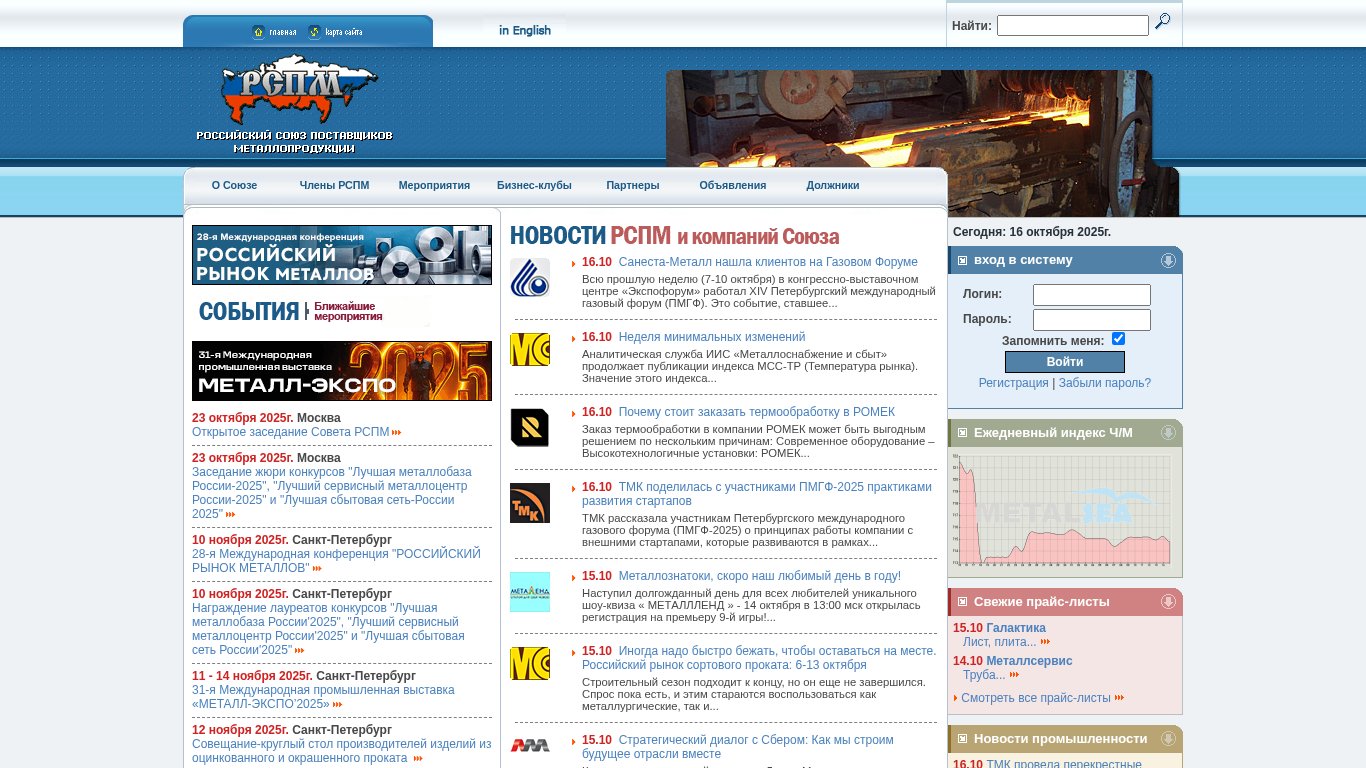Click logo beside Неделя минимальных изменений
The height and width of the screenshot is (768, 1366).
coord(530,350)
